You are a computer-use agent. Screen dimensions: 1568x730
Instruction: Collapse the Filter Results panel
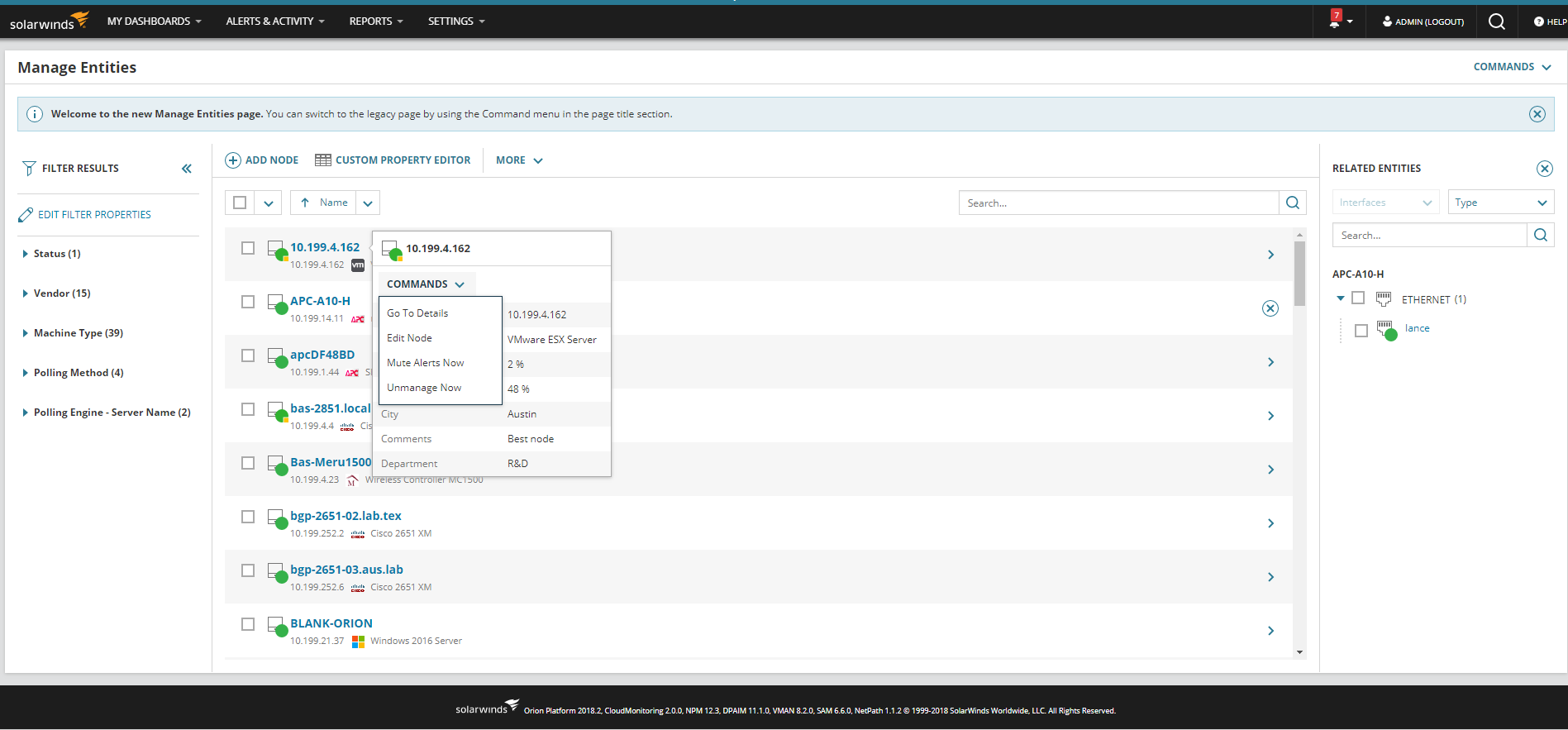187,169
